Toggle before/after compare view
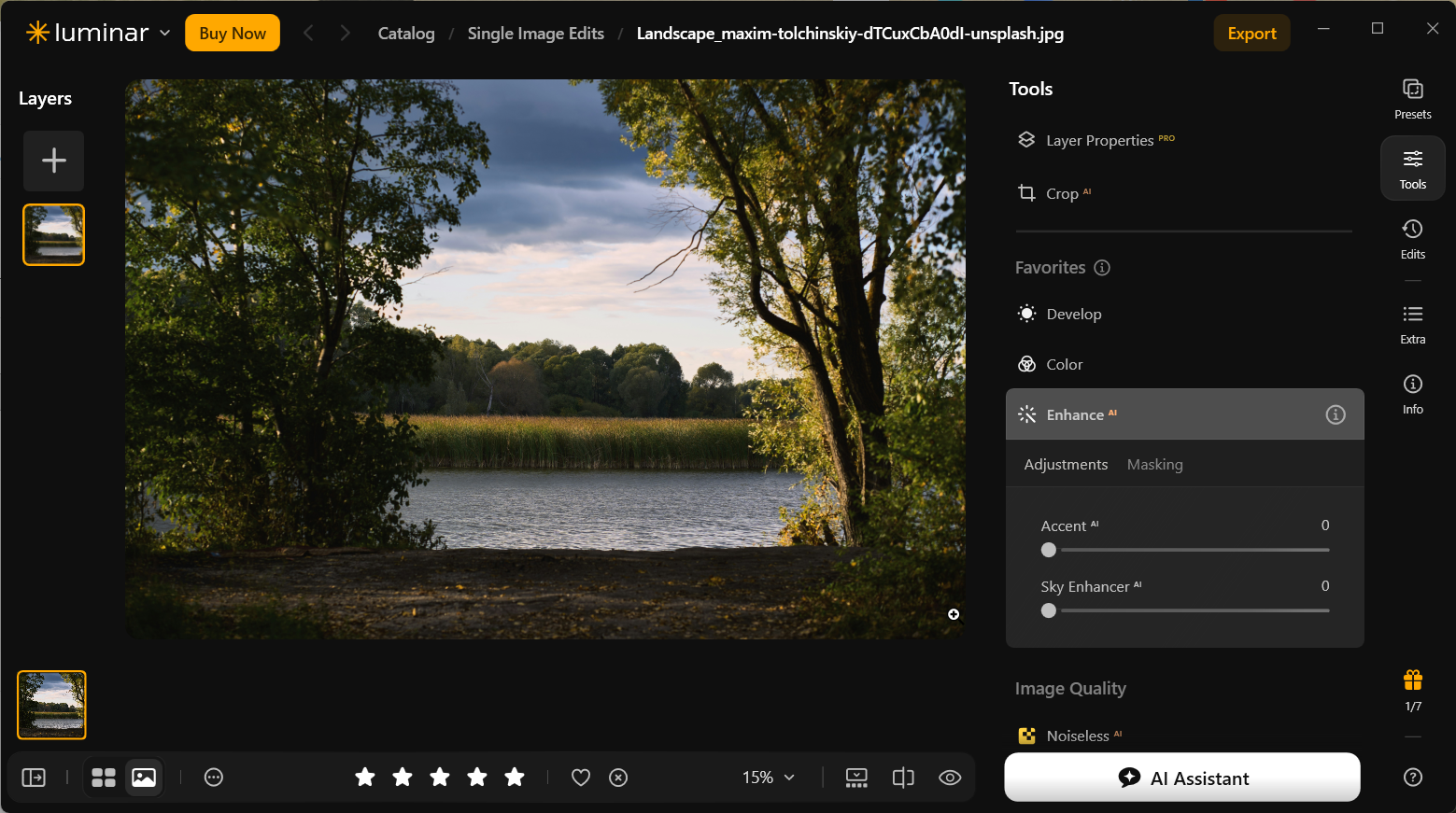 click(x=903, y=777)
